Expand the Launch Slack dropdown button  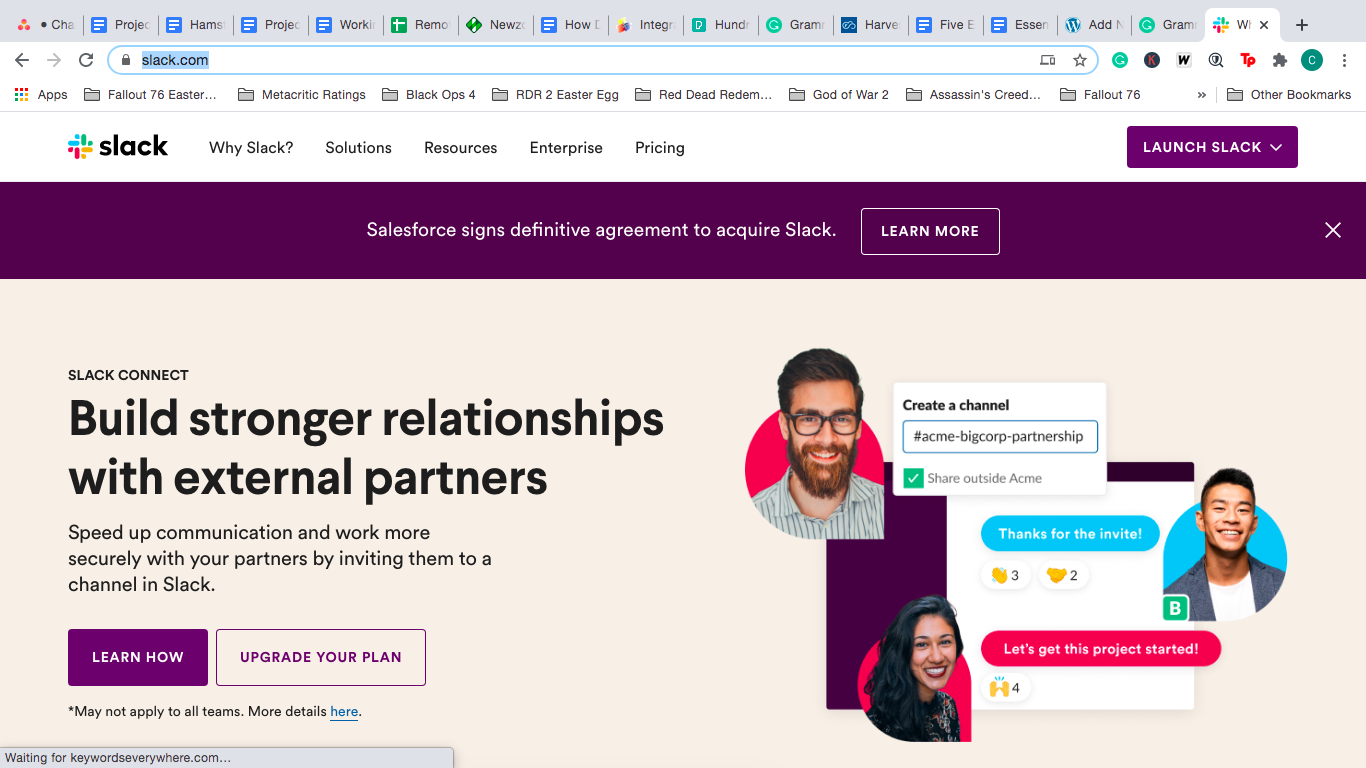pos(1212,147)
